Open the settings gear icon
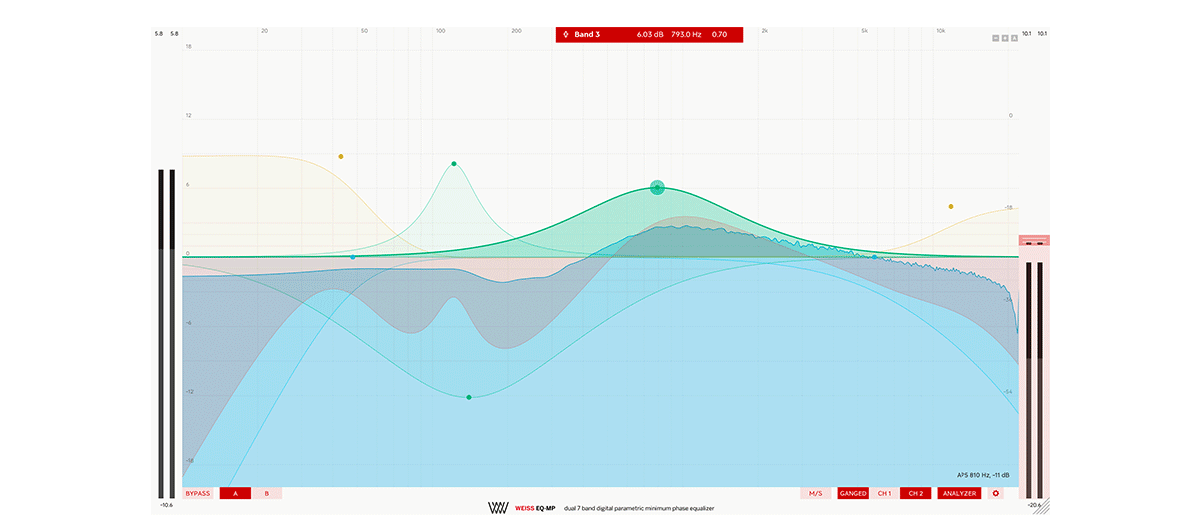1200x520 pixels. coord(995,493)
